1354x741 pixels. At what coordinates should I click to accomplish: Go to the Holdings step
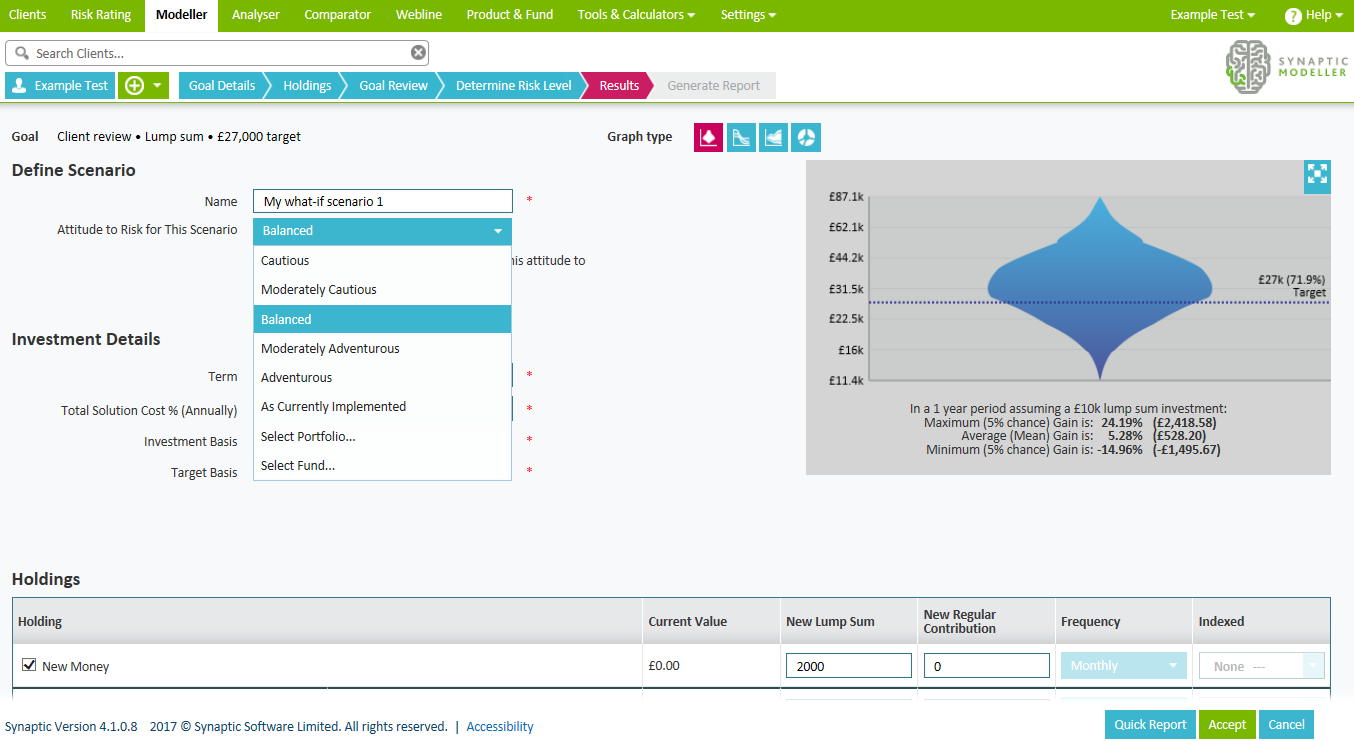coord(307,86)
